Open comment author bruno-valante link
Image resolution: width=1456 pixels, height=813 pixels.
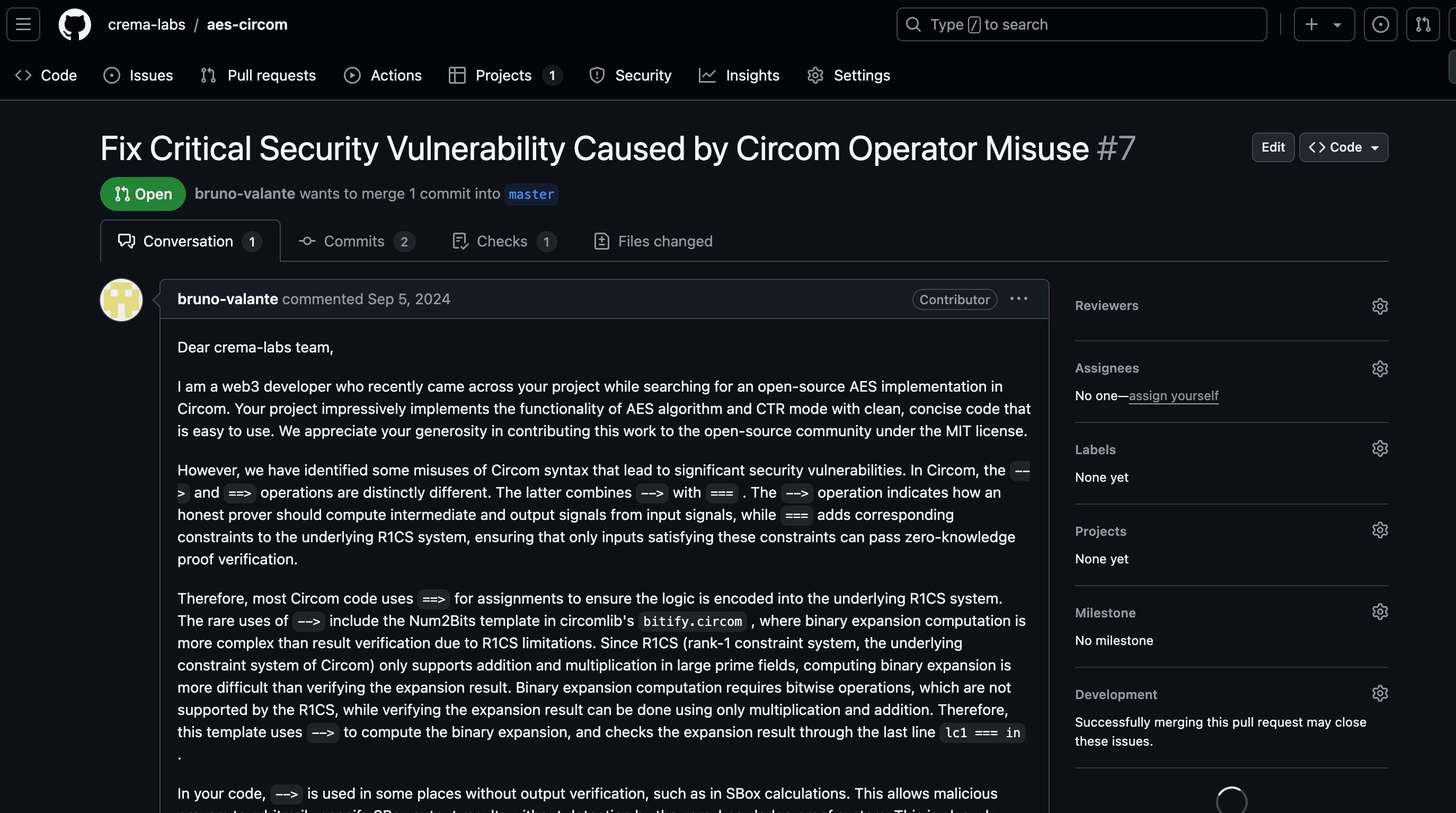click(227, 298)
